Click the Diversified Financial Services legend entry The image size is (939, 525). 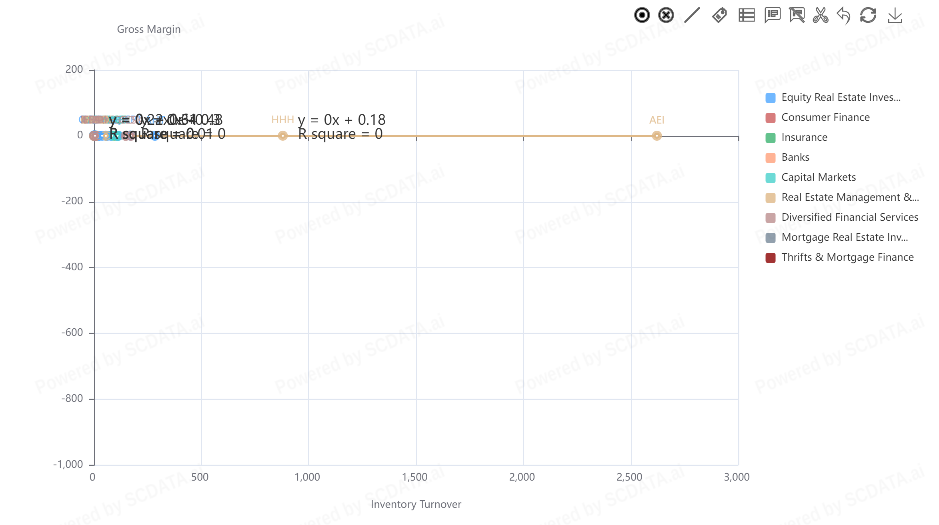pyautogui.click(x=849, y=218)
